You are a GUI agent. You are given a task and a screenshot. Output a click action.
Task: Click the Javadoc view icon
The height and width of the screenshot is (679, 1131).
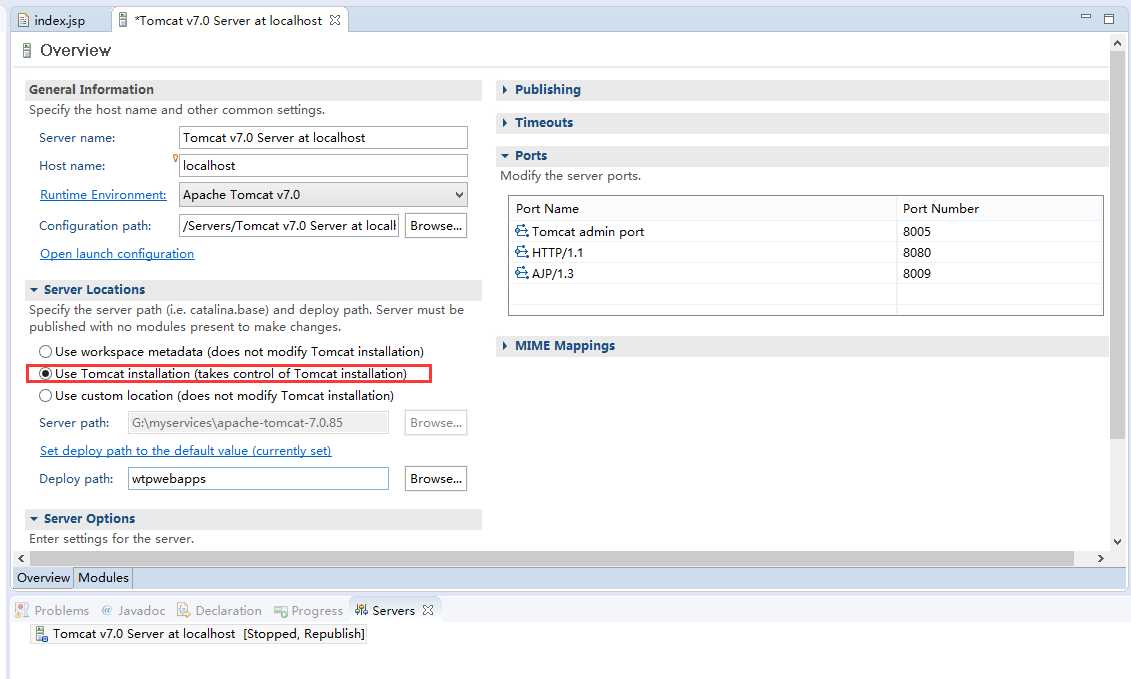(x=107, y=610)
